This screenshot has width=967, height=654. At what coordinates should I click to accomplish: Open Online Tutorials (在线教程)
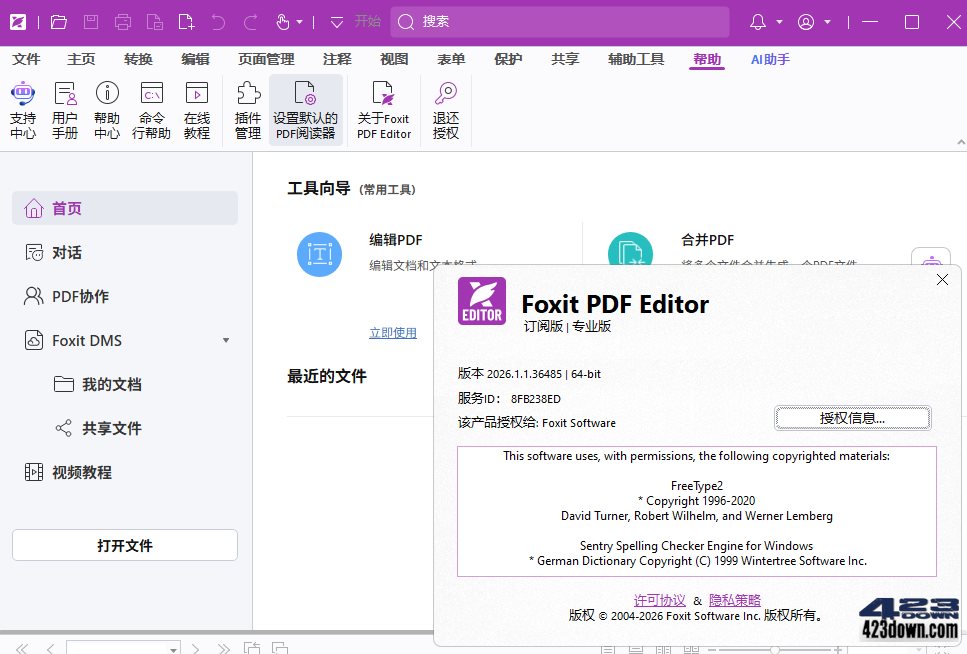tap(197, 110)
